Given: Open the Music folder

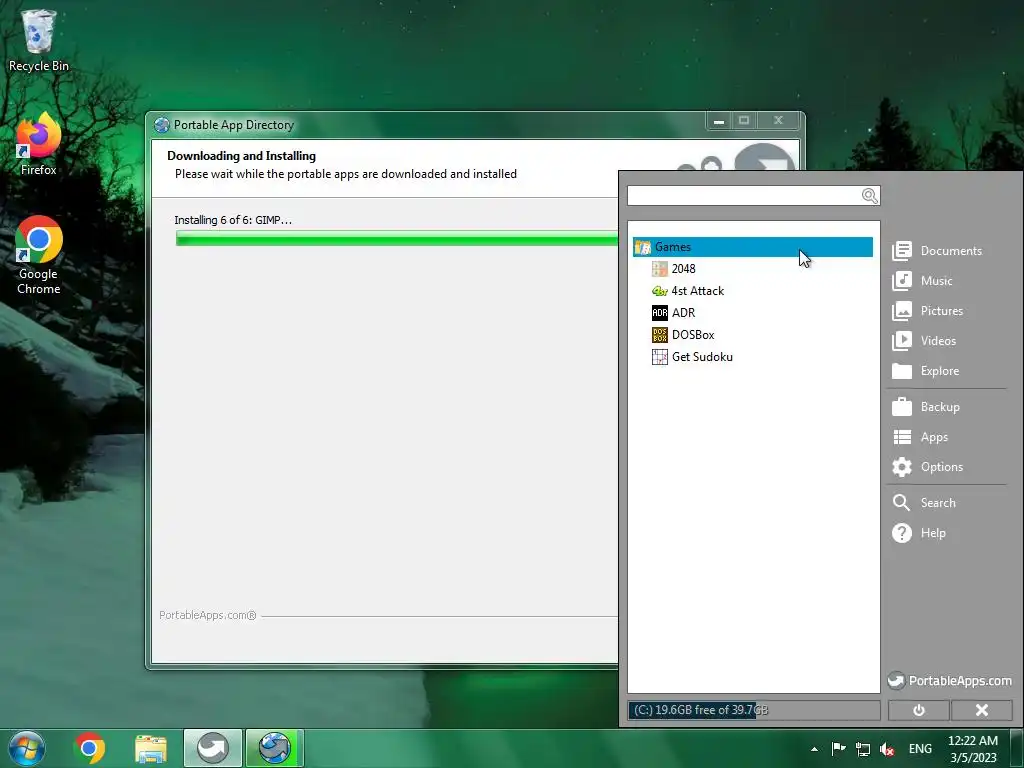Looking at the screenshot, I should click(x=922, y=281).
